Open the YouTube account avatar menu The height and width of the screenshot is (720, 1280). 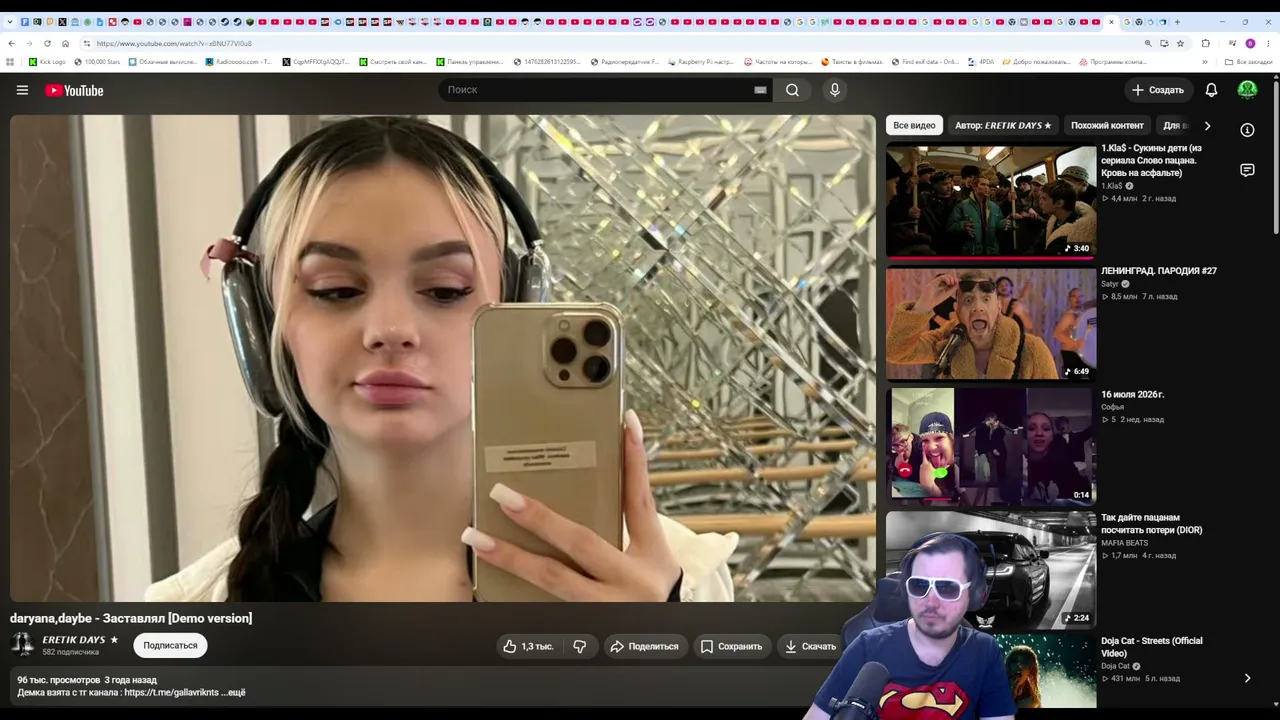click(x=1247, y=90)
